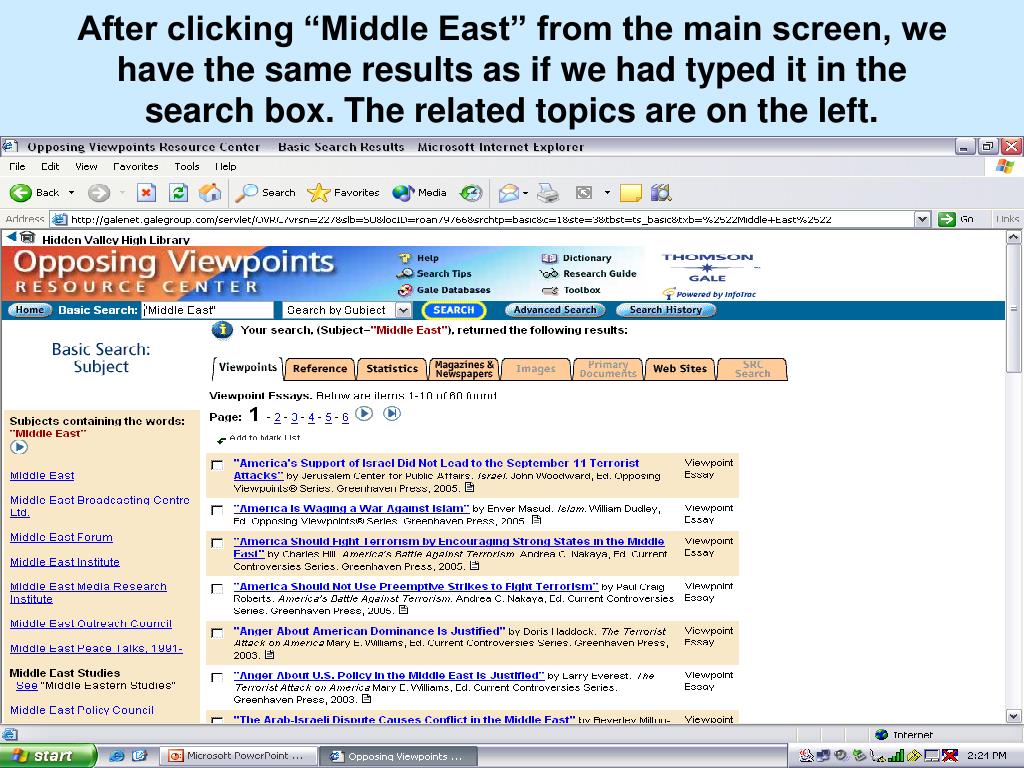Click the Advanced Search button
This screenshot has height=768, width=1024.
(555, 310)
